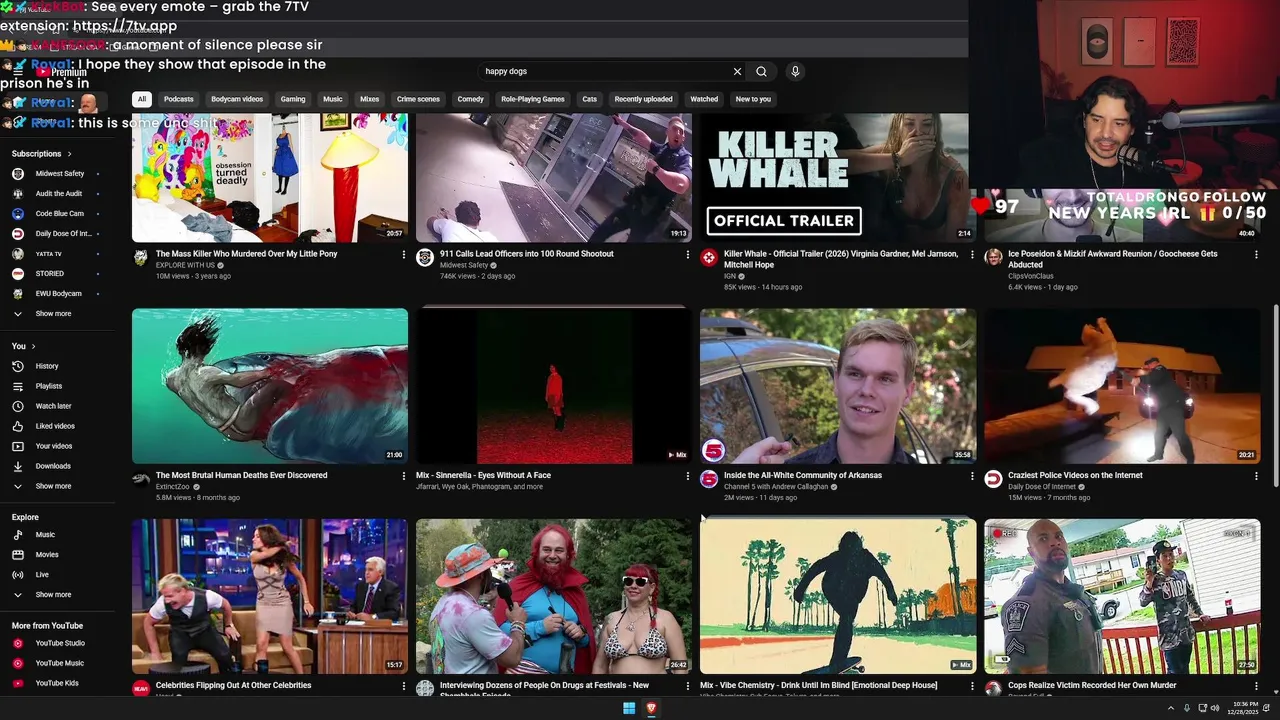Select New to you chip
The height and width of the screenshot is (720, 1280).
(x=753, y=99)
